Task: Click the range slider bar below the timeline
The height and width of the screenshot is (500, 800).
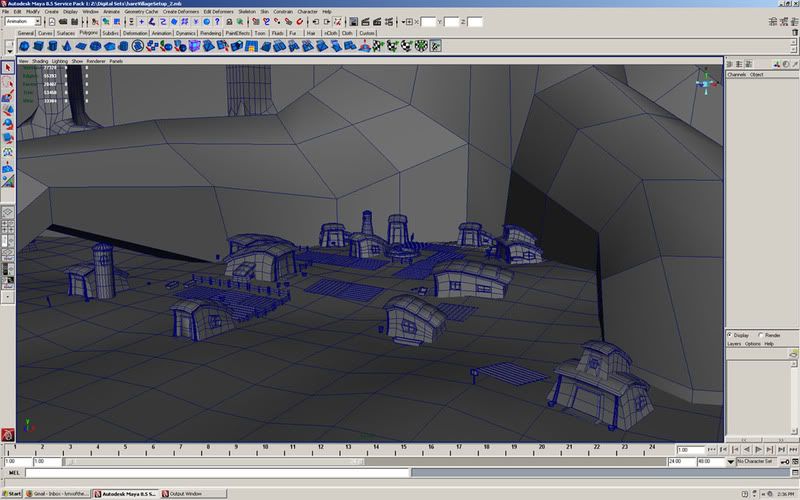Action: pyautogui.click(x=214, y=462)
